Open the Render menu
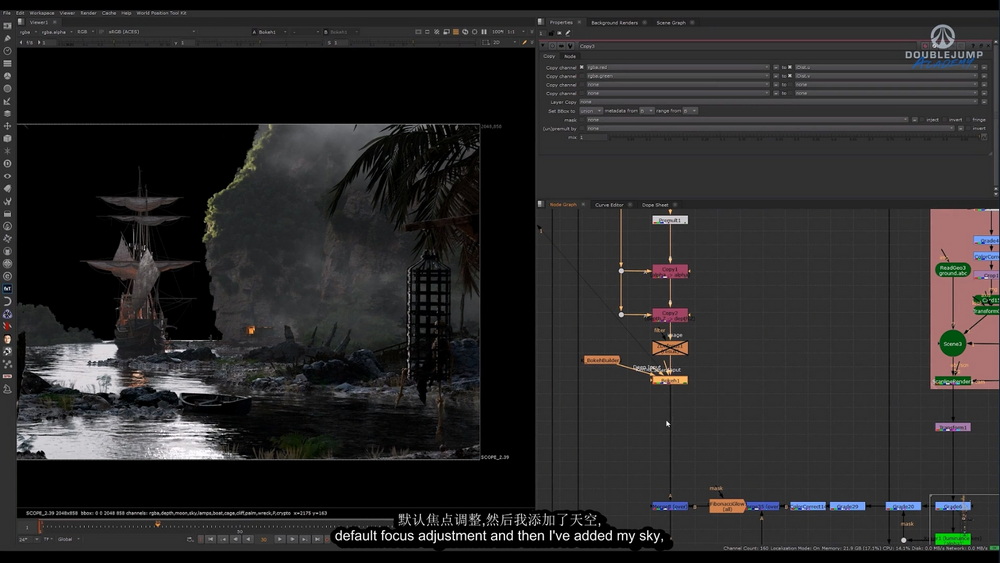The height and width of the screenshot is (563, 1000). (88, 13)
